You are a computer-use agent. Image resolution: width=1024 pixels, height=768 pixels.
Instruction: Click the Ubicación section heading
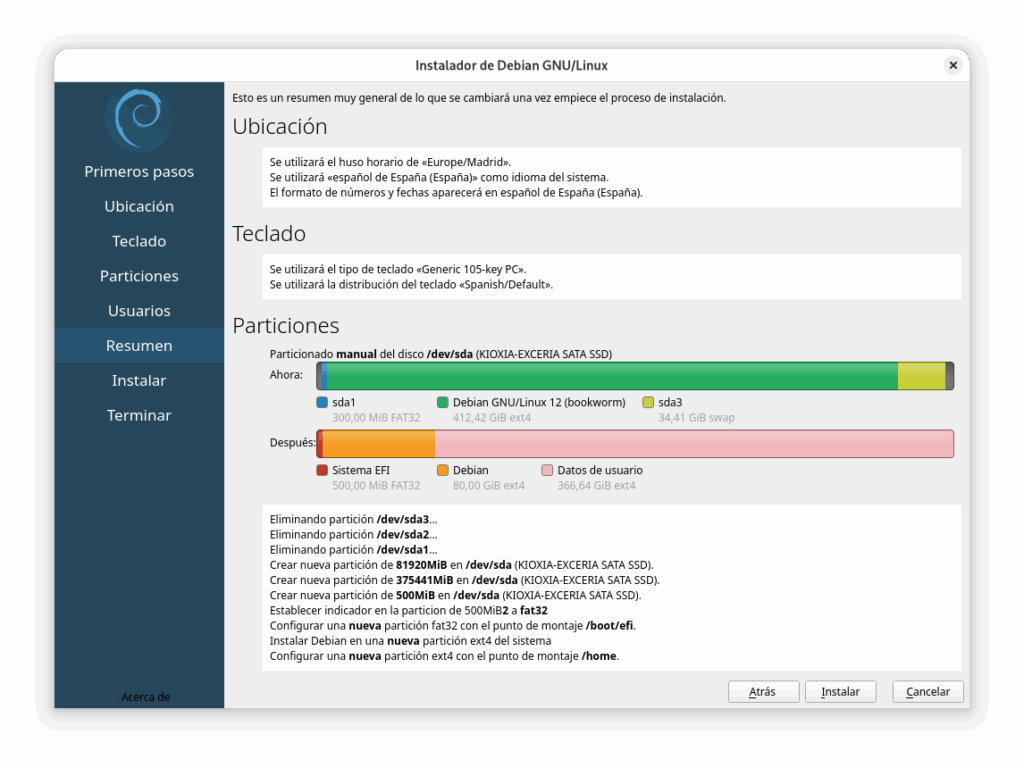[280, 127]
